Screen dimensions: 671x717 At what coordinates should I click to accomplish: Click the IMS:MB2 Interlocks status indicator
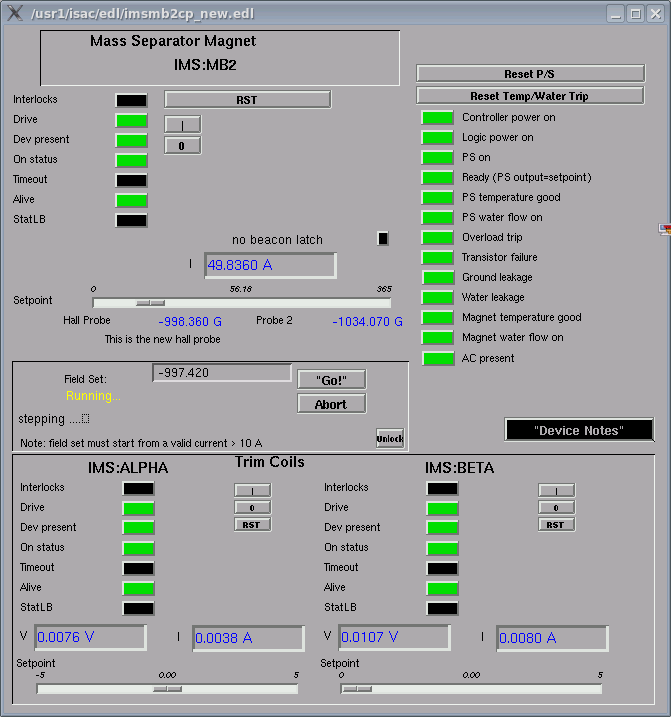click(x=131, y=100)
